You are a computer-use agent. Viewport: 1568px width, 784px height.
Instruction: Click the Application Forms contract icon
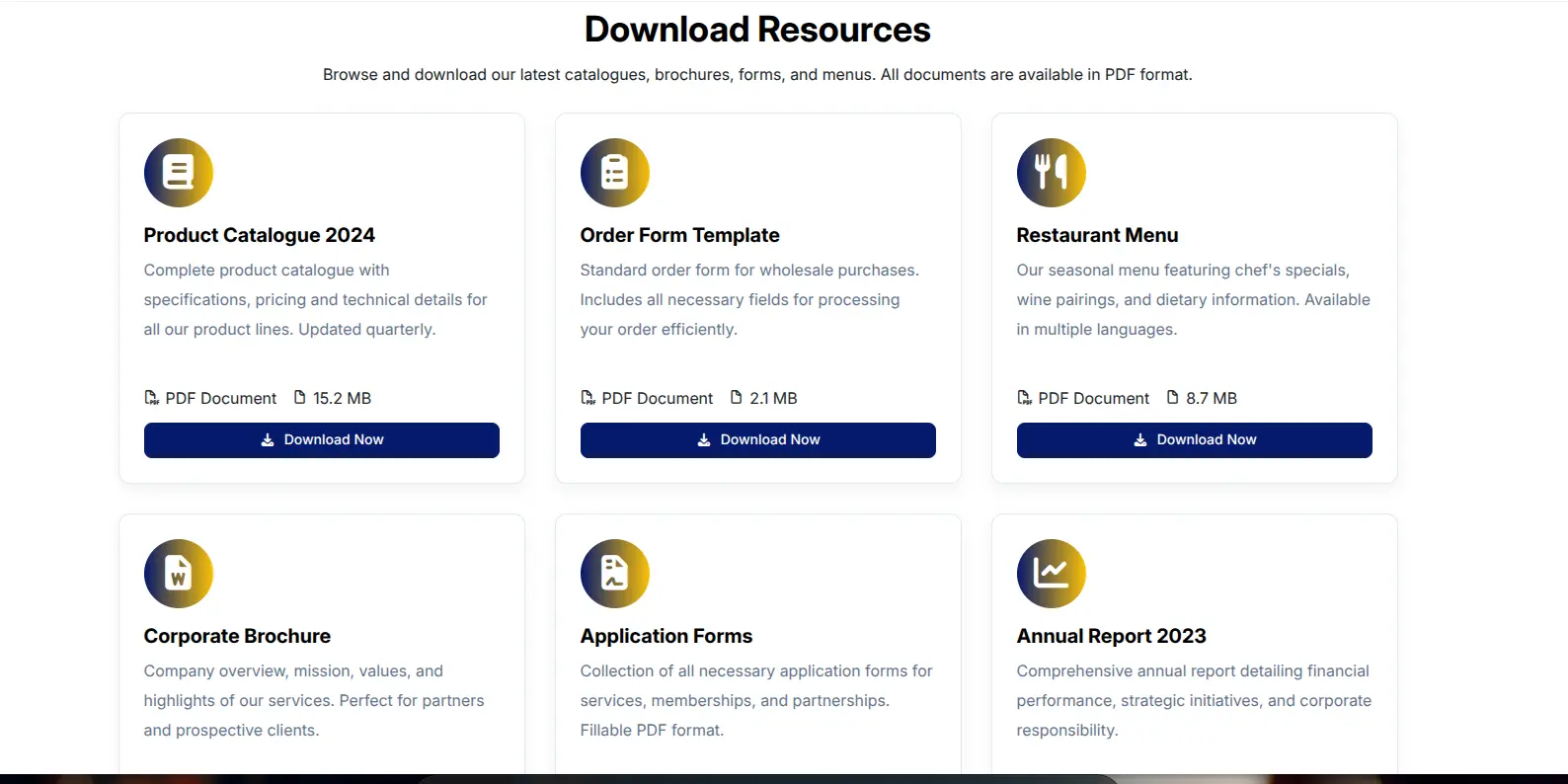tap(615, 574)
